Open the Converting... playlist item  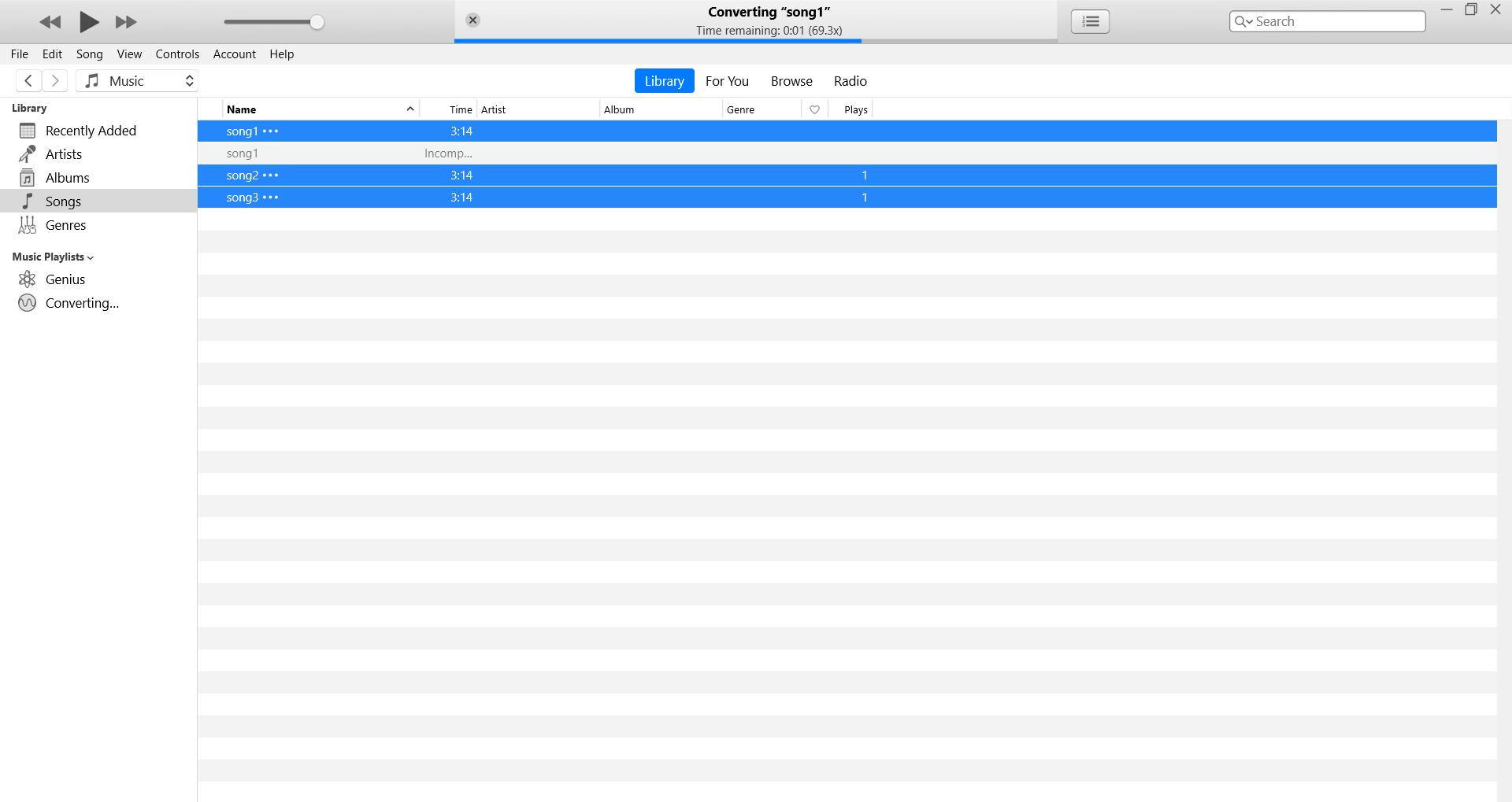(x=82, y=303)
